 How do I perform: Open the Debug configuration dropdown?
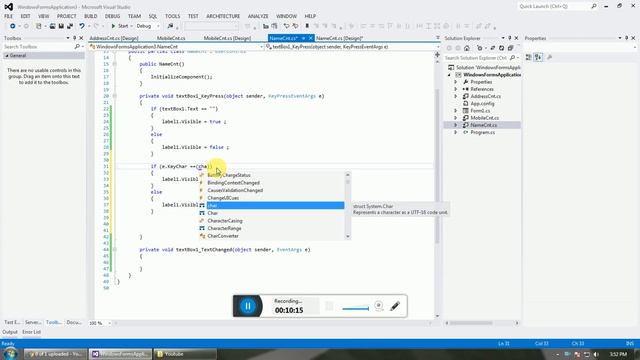(148, 26)
